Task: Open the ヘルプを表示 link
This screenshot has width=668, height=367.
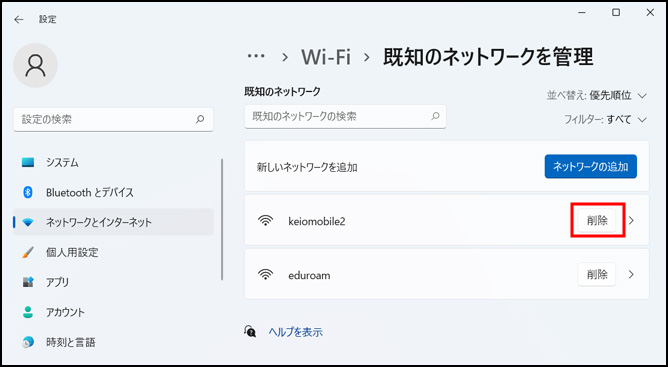Action: coord(295,332)
